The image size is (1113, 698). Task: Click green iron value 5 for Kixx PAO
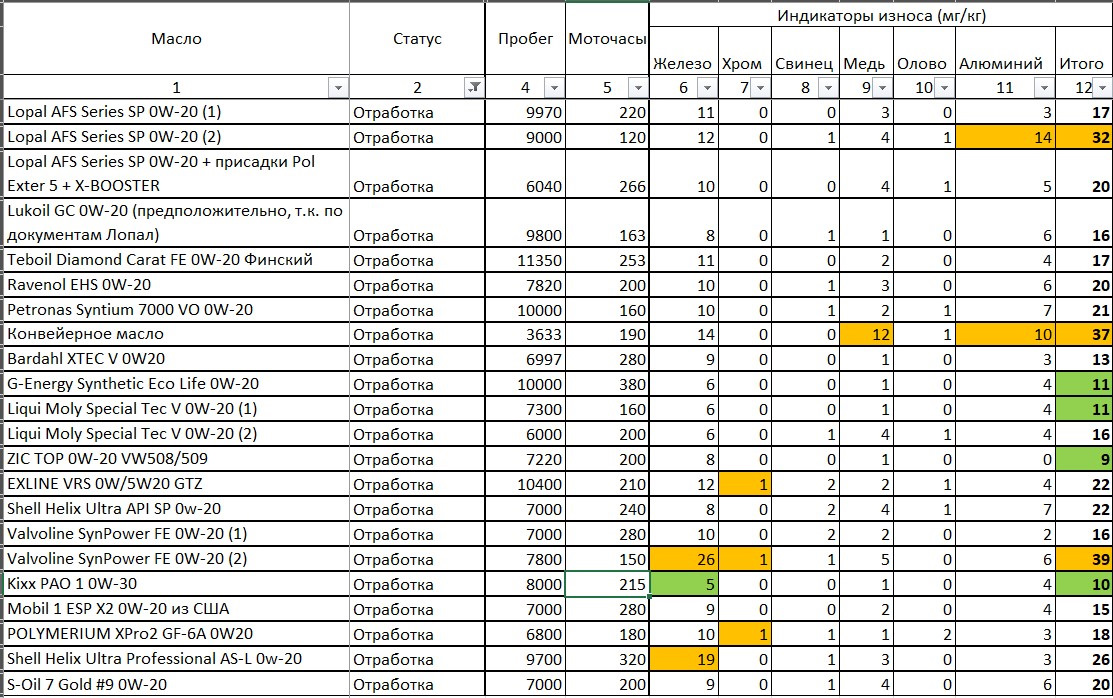pos(684,584)
